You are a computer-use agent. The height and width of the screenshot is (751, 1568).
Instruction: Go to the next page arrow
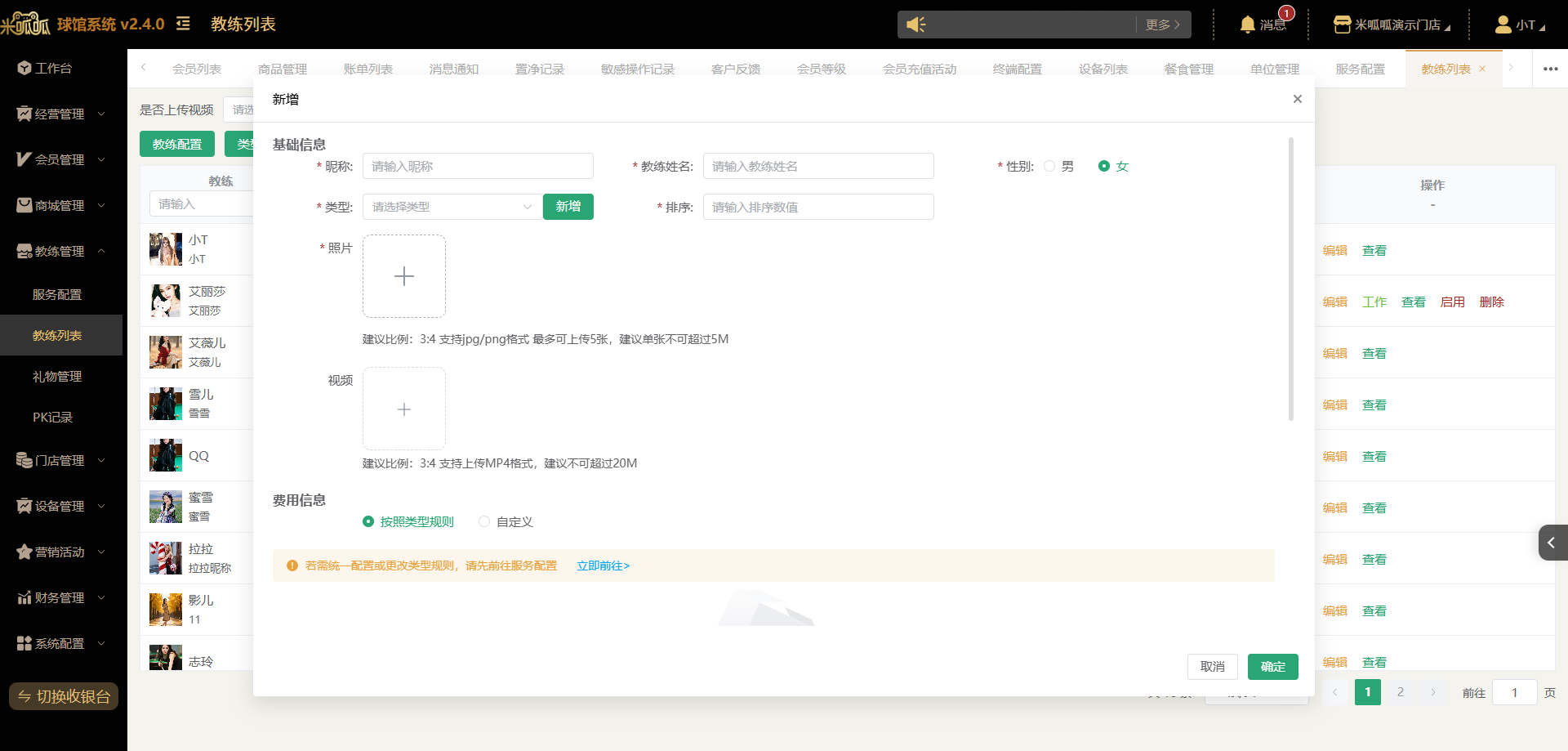pyautogui.click(x=1433, y=692)
